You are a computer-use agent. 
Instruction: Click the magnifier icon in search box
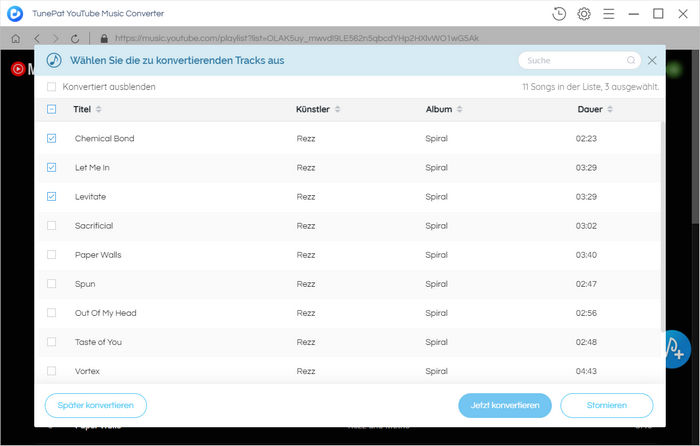point(630,60)
